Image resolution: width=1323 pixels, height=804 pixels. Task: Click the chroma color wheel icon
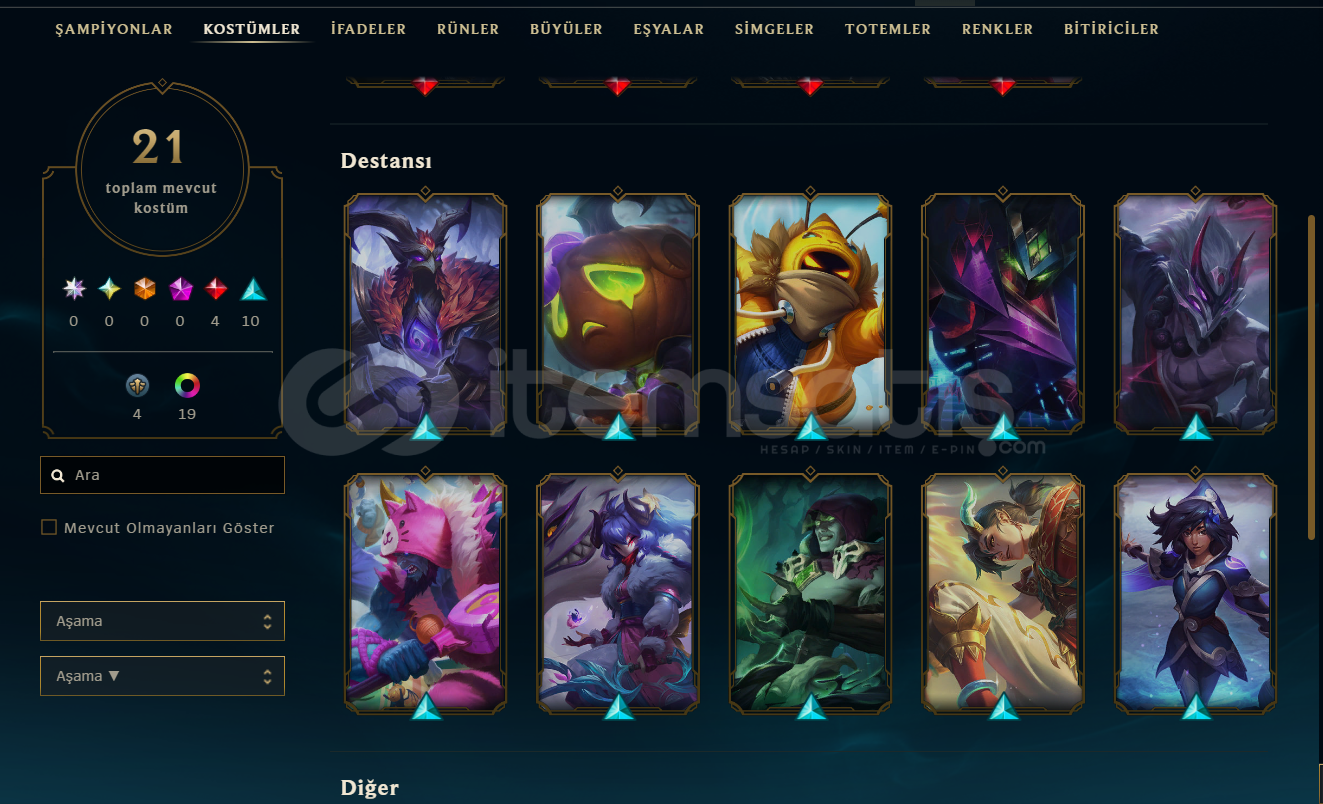(x=187, y=385)
